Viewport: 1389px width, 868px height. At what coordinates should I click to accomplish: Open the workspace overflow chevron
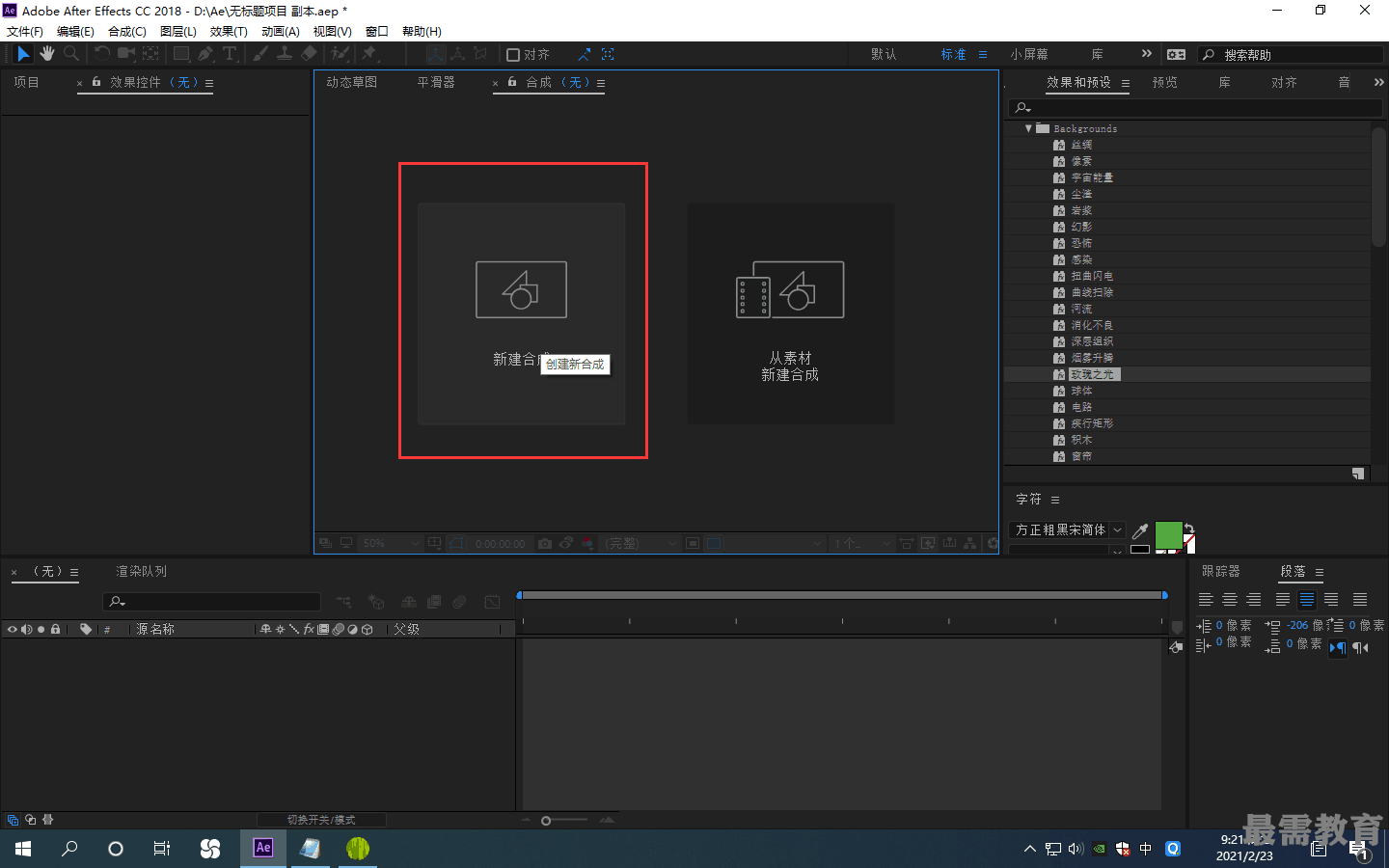tap(1146, 54)
